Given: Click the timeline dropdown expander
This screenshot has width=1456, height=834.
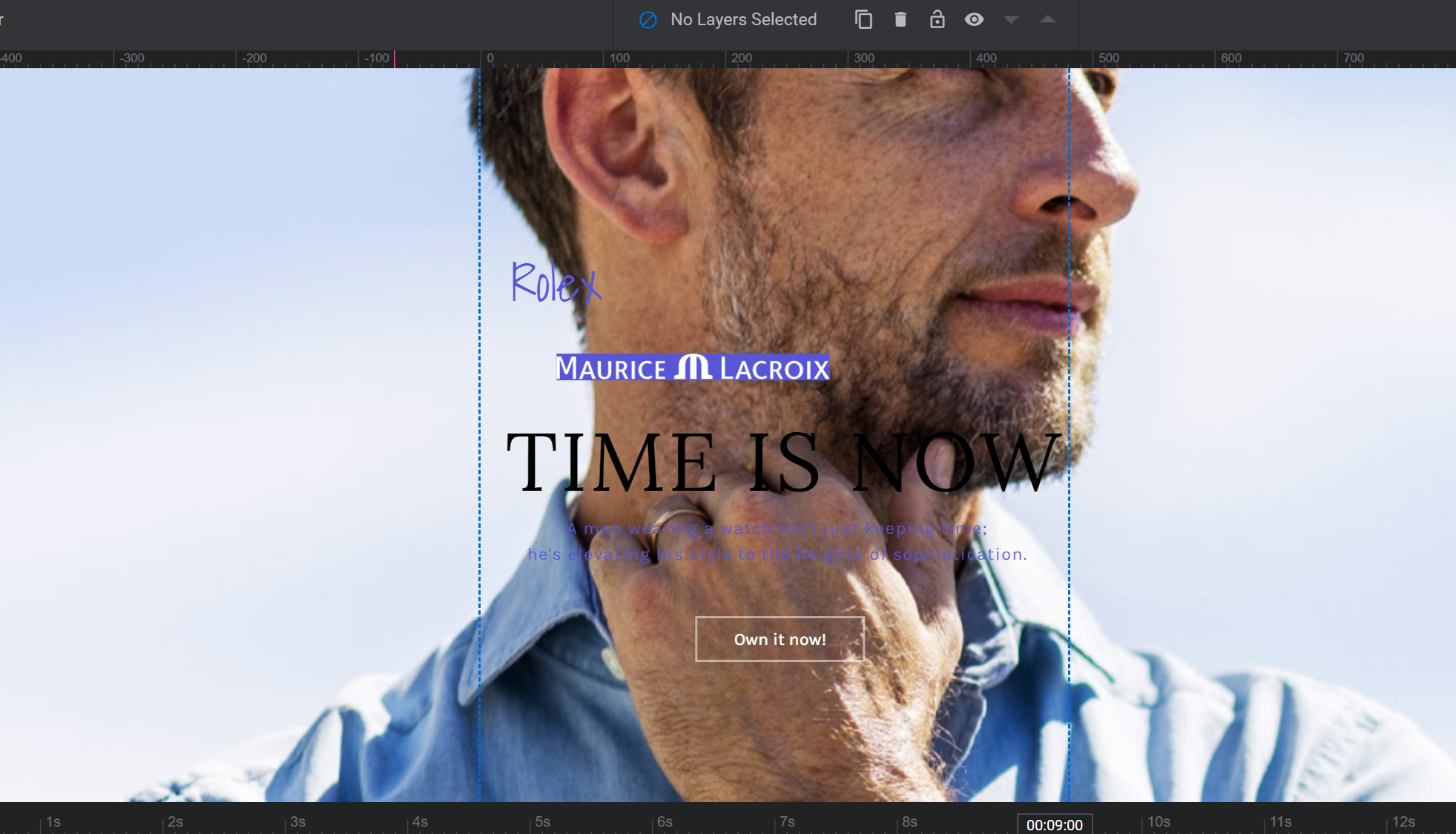Looking at the screenshot, I should (1011, 18).
